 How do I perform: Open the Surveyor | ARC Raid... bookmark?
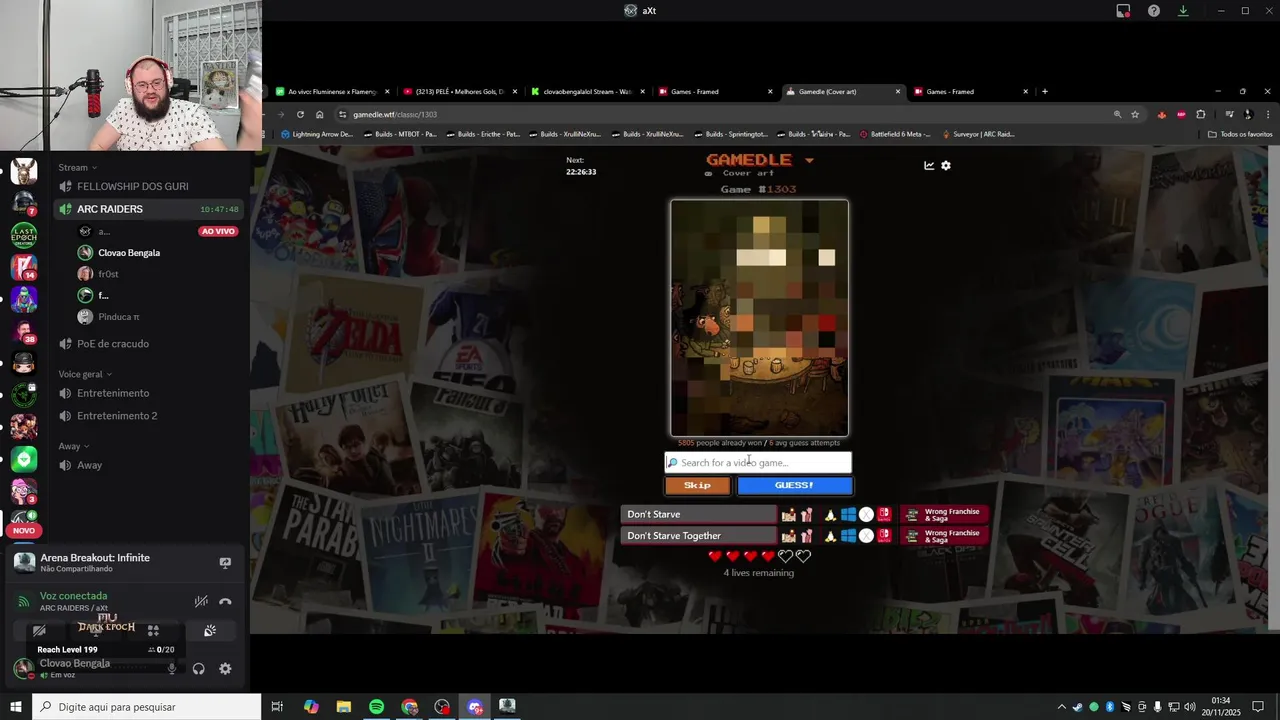click(x=977, y=134)
